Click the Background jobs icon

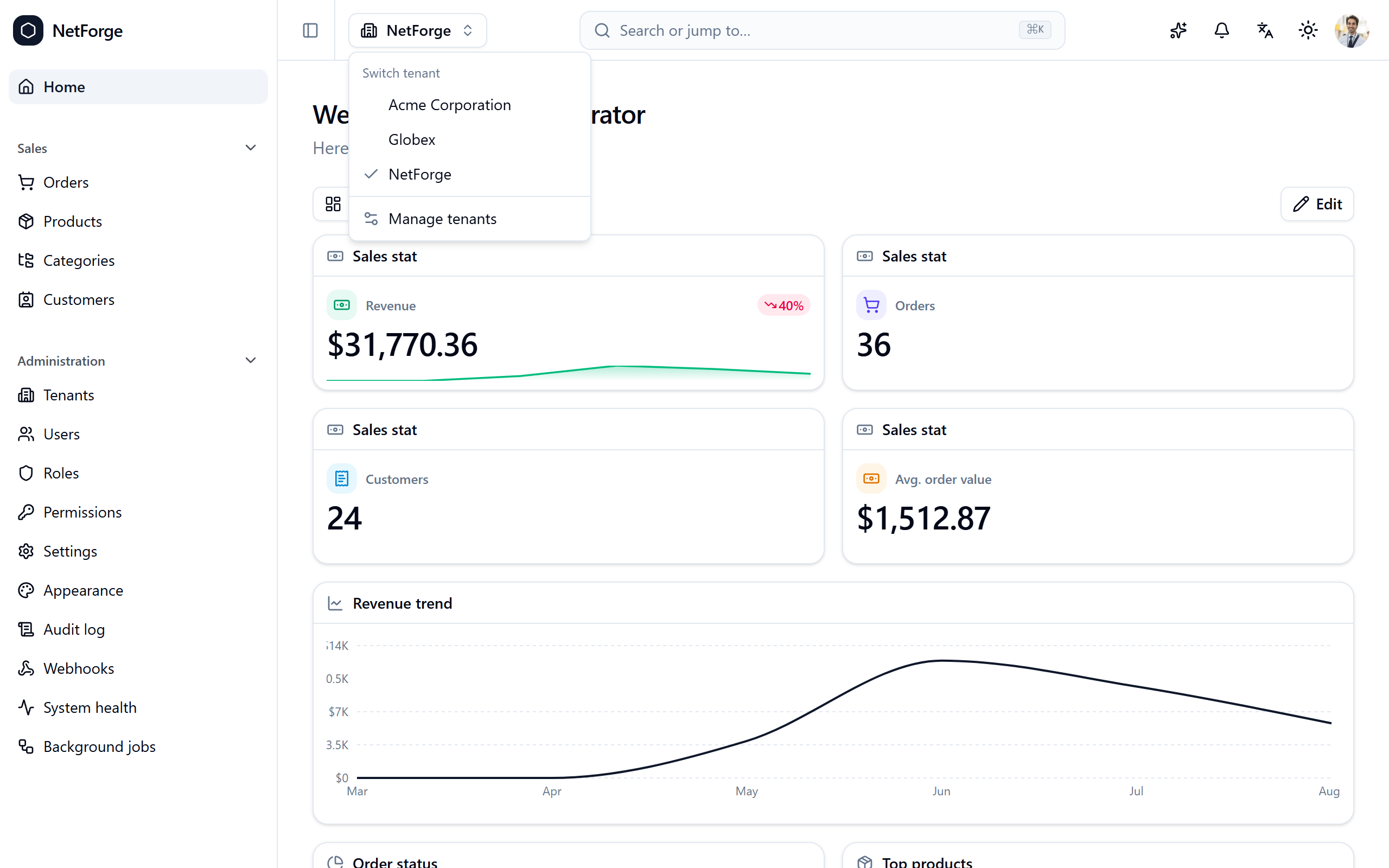pos(26,746)
